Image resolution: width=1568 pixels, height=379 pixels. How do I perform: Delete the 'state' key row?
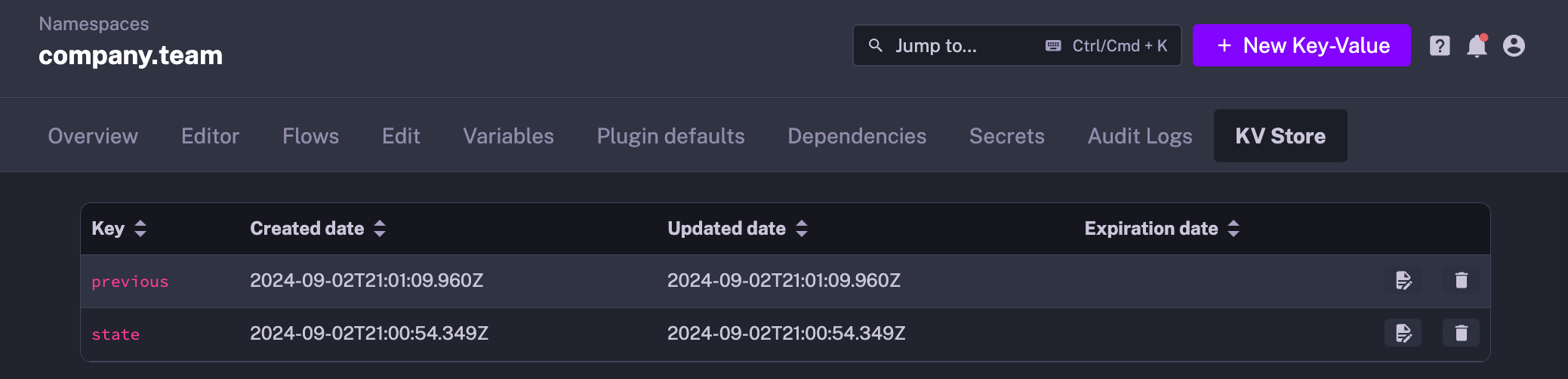1461,333
